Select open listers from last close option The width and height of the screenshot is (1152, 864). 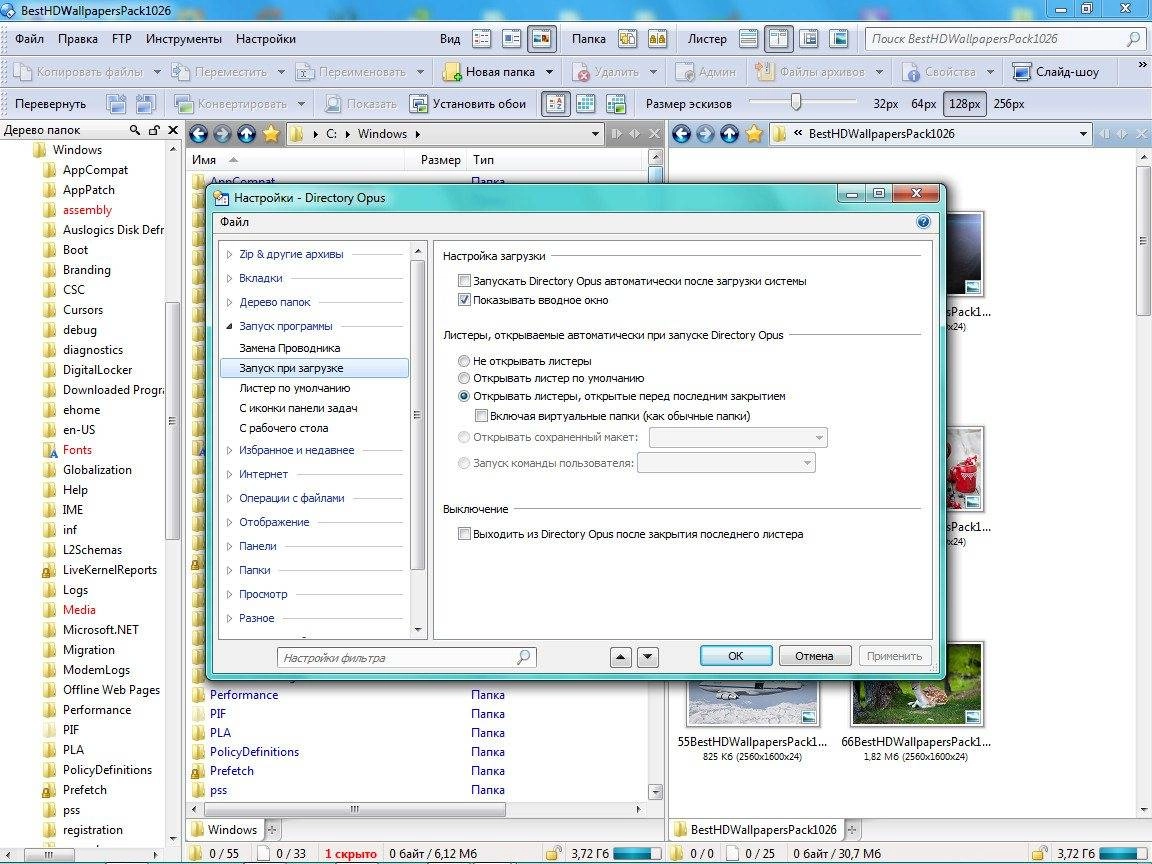tap(464, 396)
